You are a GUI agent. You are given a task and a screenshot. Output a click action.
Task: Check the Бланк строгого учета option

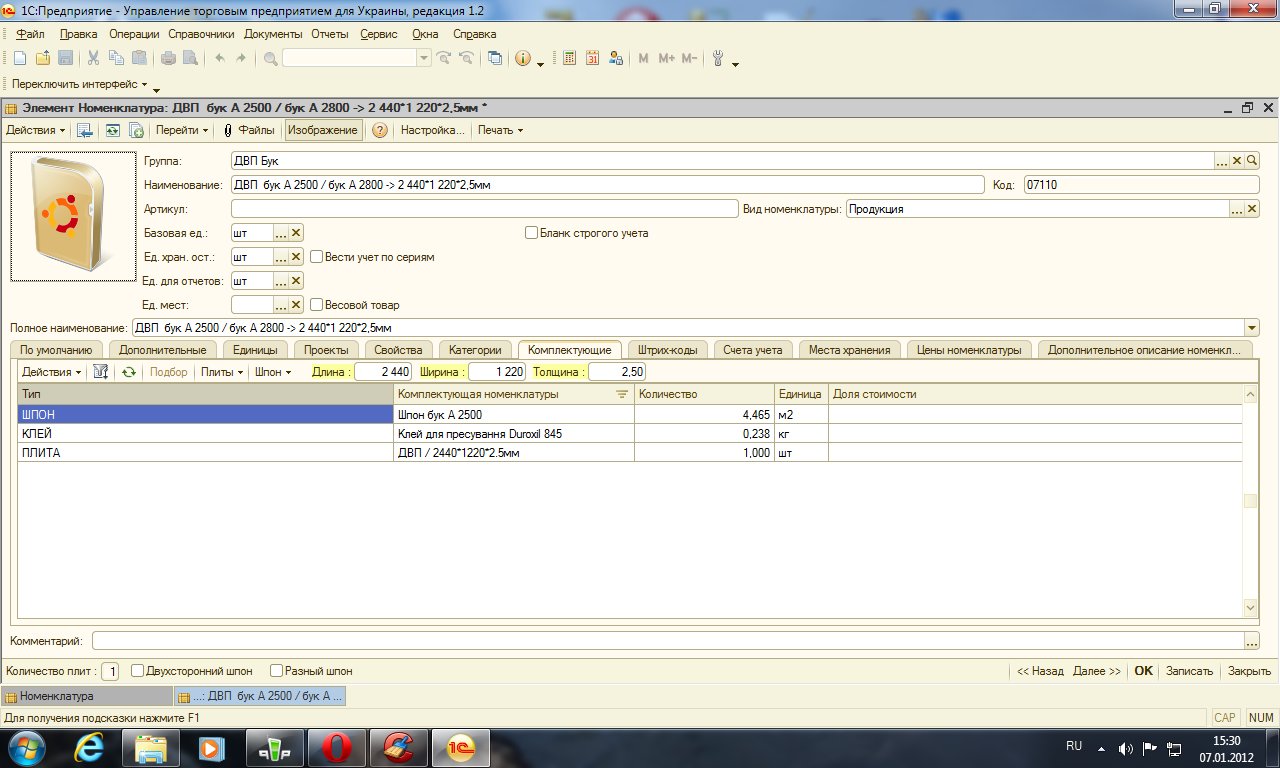pyautogui.click(x=532, y=233)
